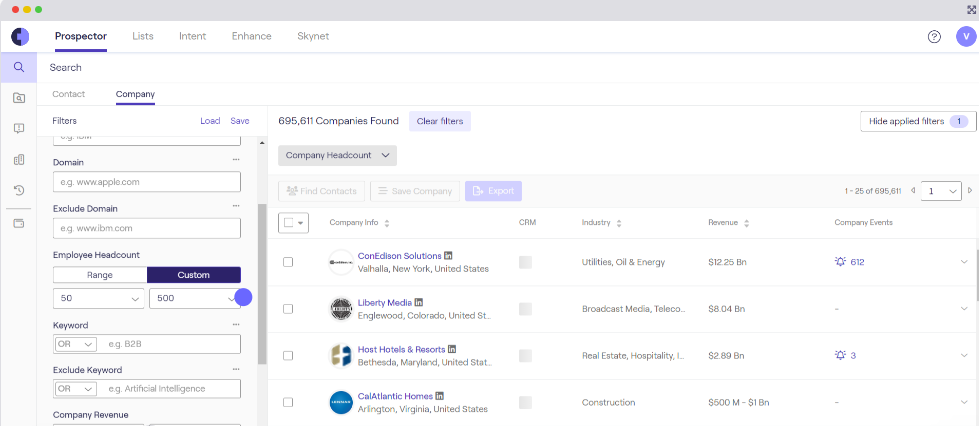This screenshot has width=979, height=426.
Task: Open Exclude Keyword filter options dots
Action: click(236, 370)
